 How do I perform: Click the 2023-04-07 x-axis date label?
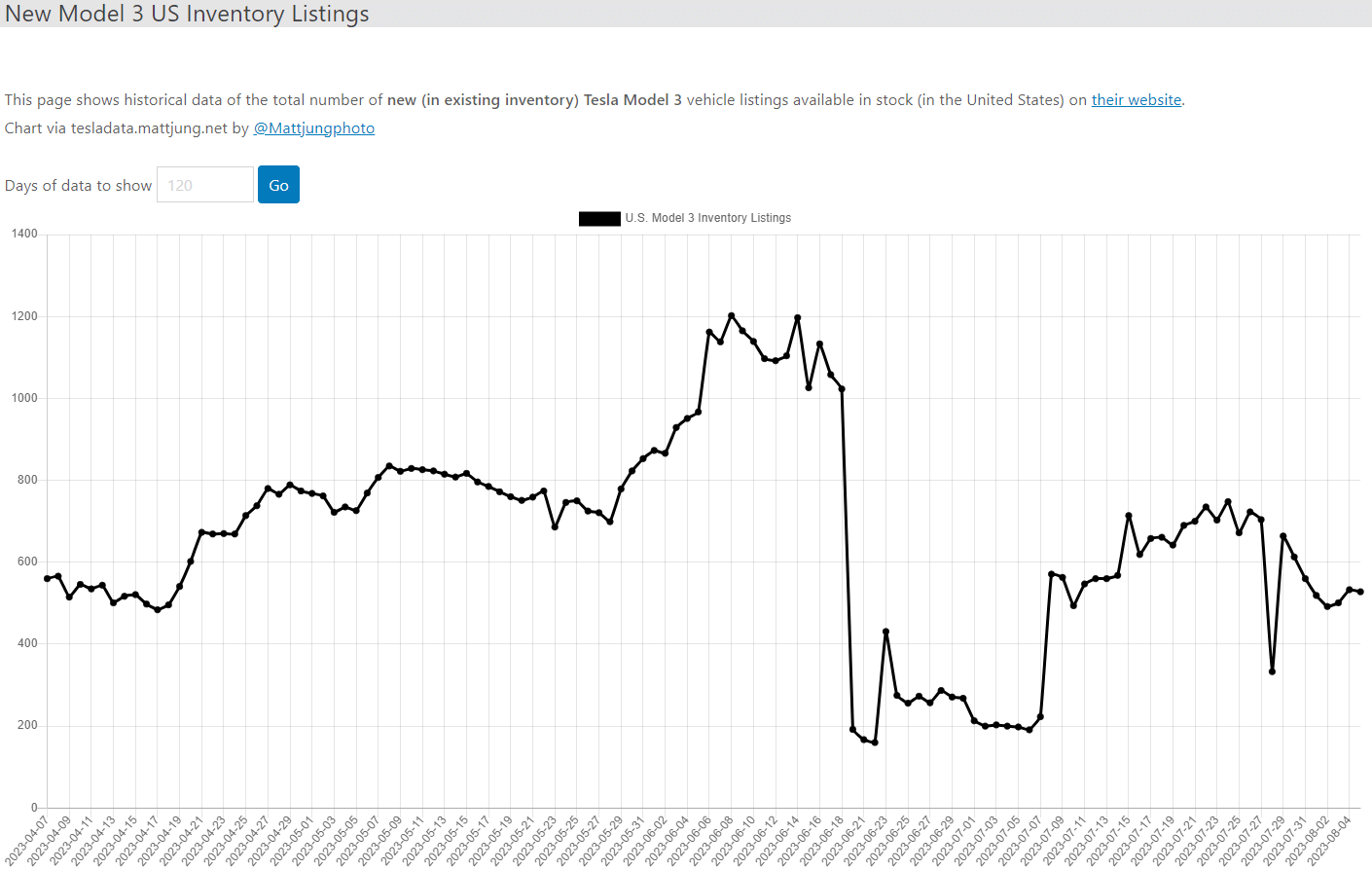(x=27, y=840)
